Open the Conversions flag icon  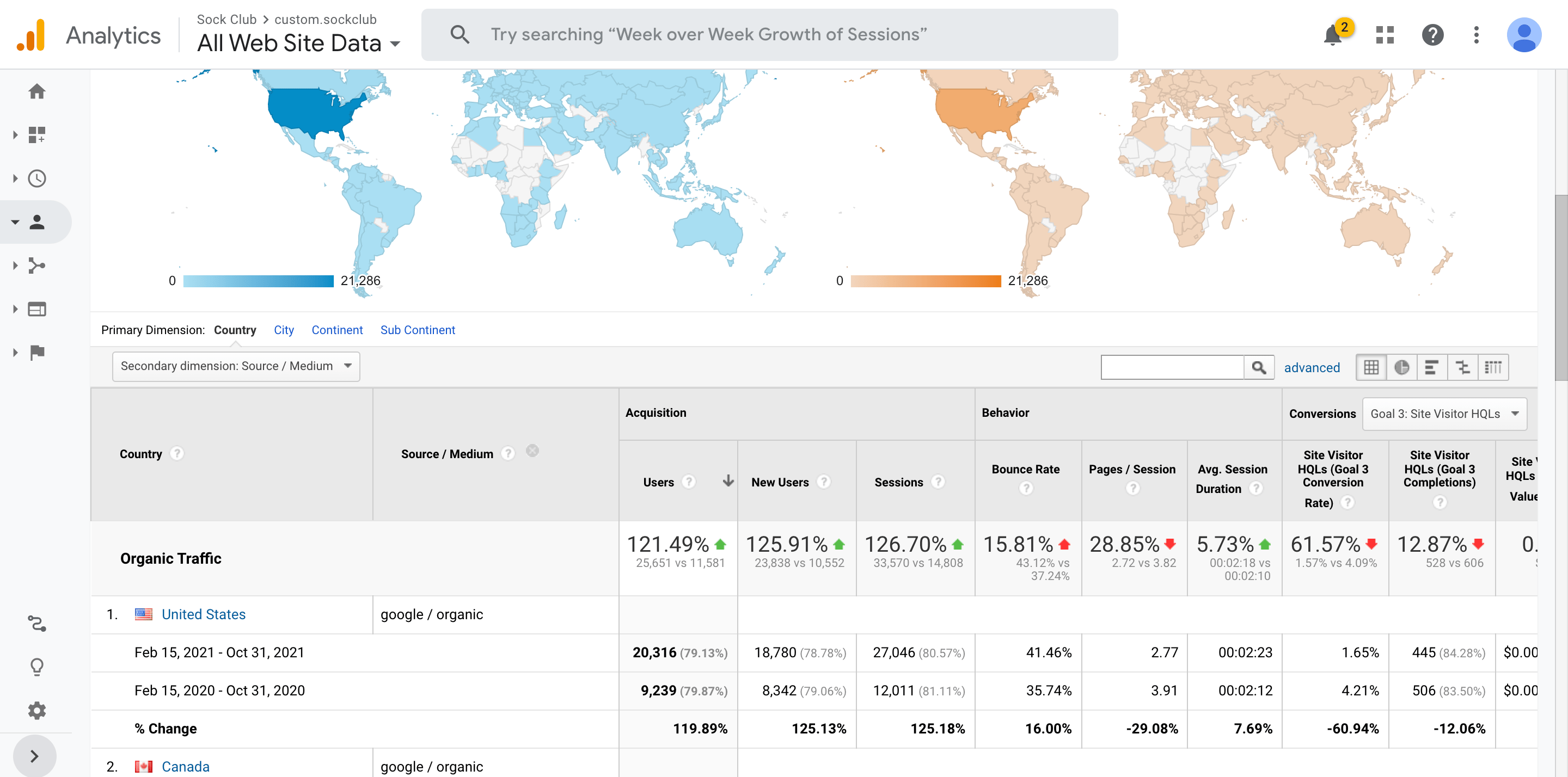36,352
